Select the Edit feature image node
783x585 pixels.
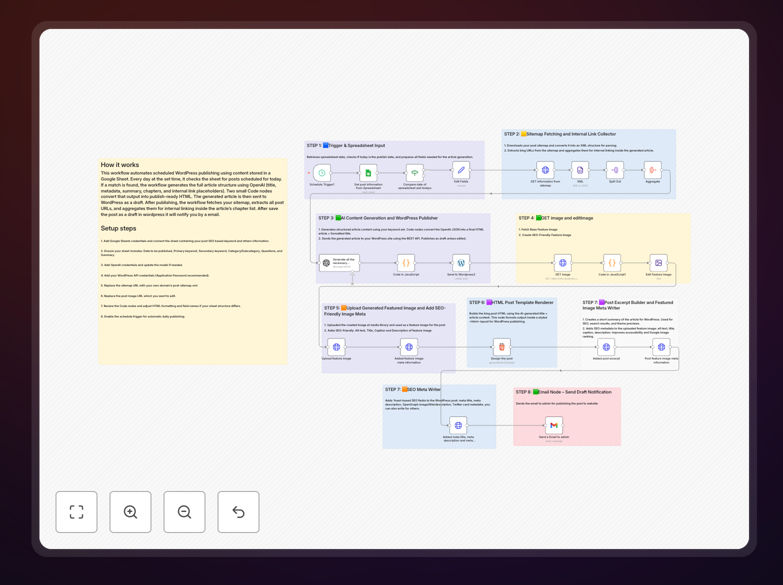click(658, 263)
